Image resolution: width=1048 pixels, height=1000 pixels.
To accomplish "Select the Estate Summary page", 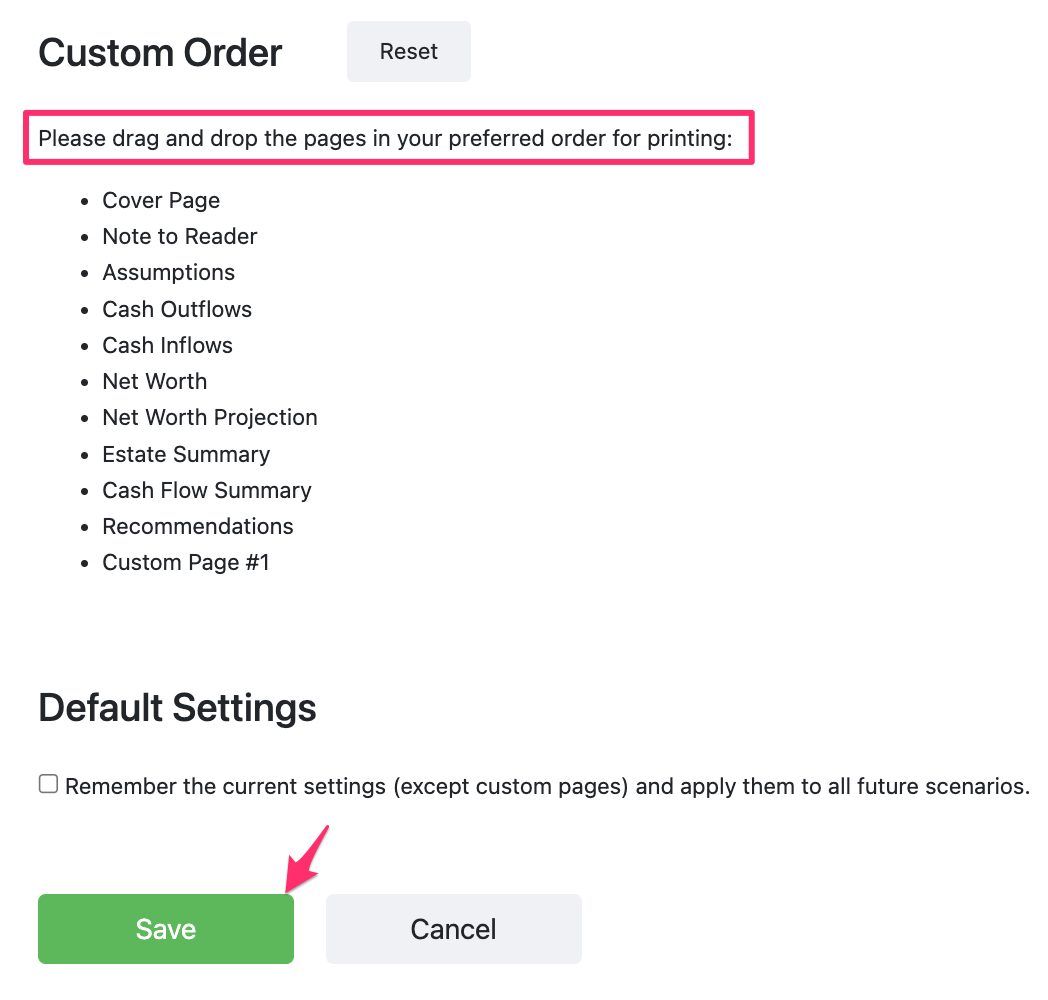I will [186, 455].
